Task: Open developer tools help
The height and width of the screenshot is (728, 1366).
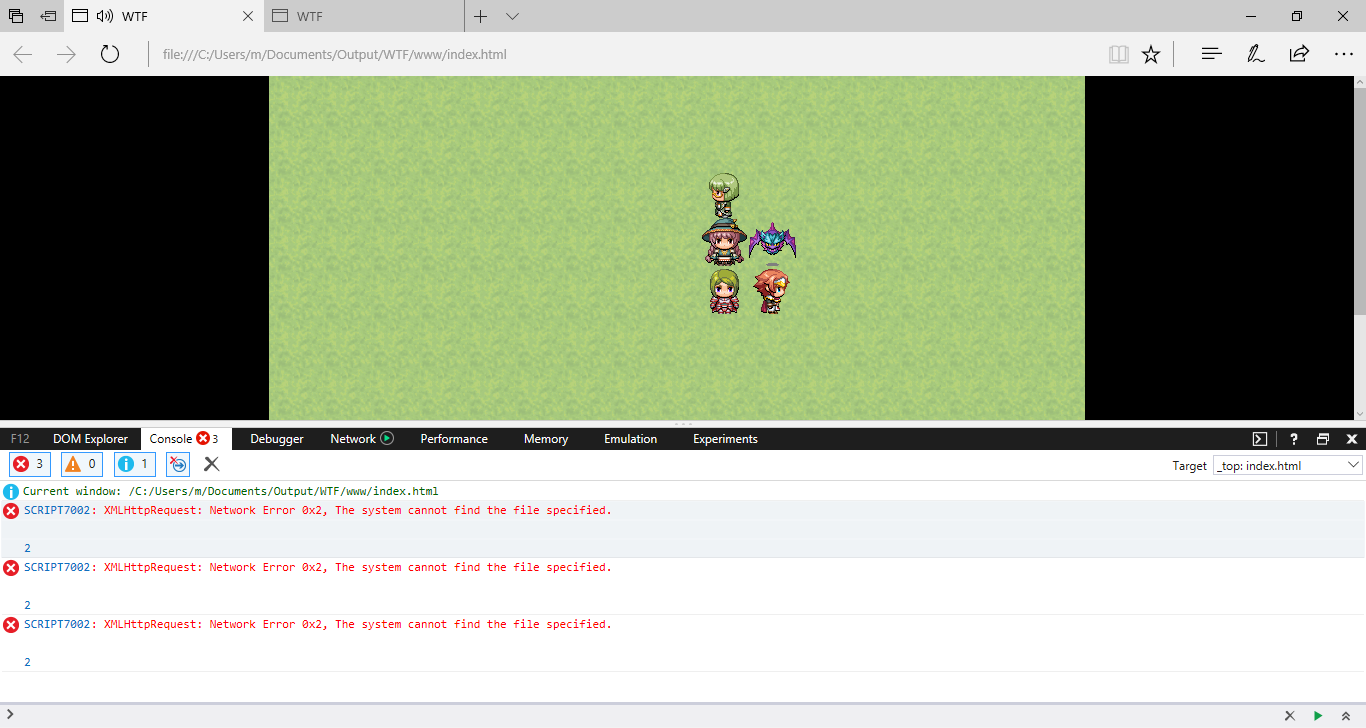Action: (x=1293, y=439)
